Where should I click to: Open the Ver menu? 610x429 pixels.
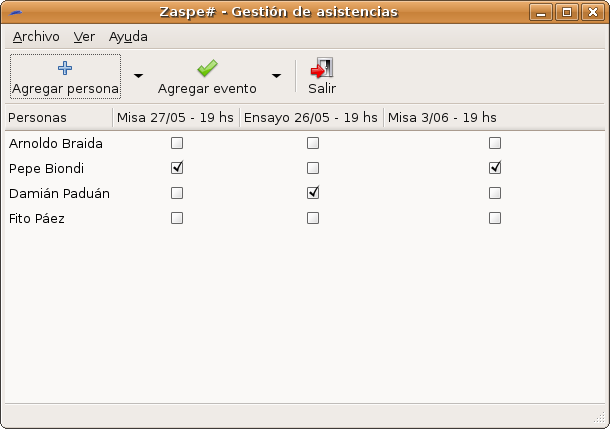pos(84,36)
